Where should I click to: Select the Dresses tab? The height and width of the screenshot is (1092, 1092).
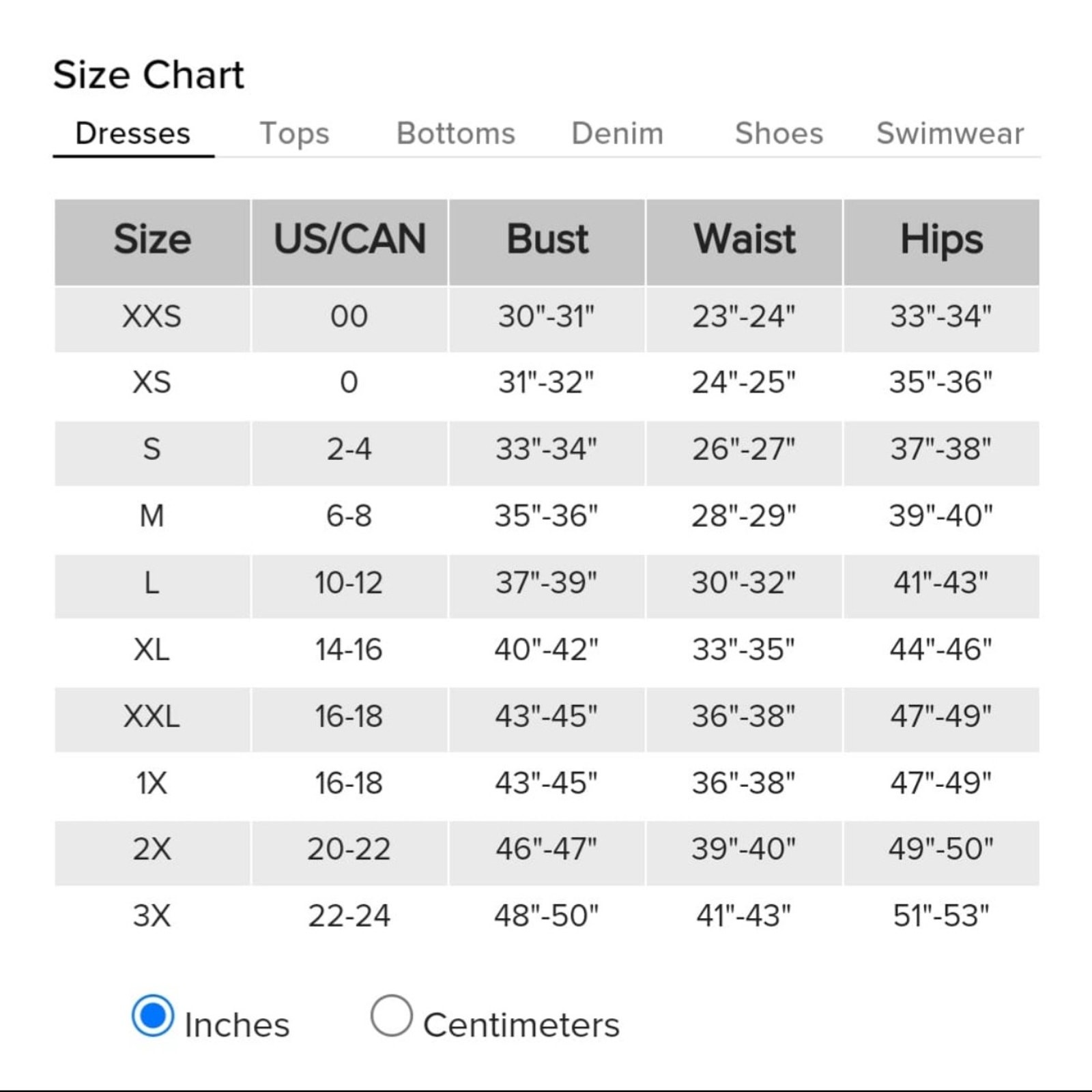click(133, 134)
